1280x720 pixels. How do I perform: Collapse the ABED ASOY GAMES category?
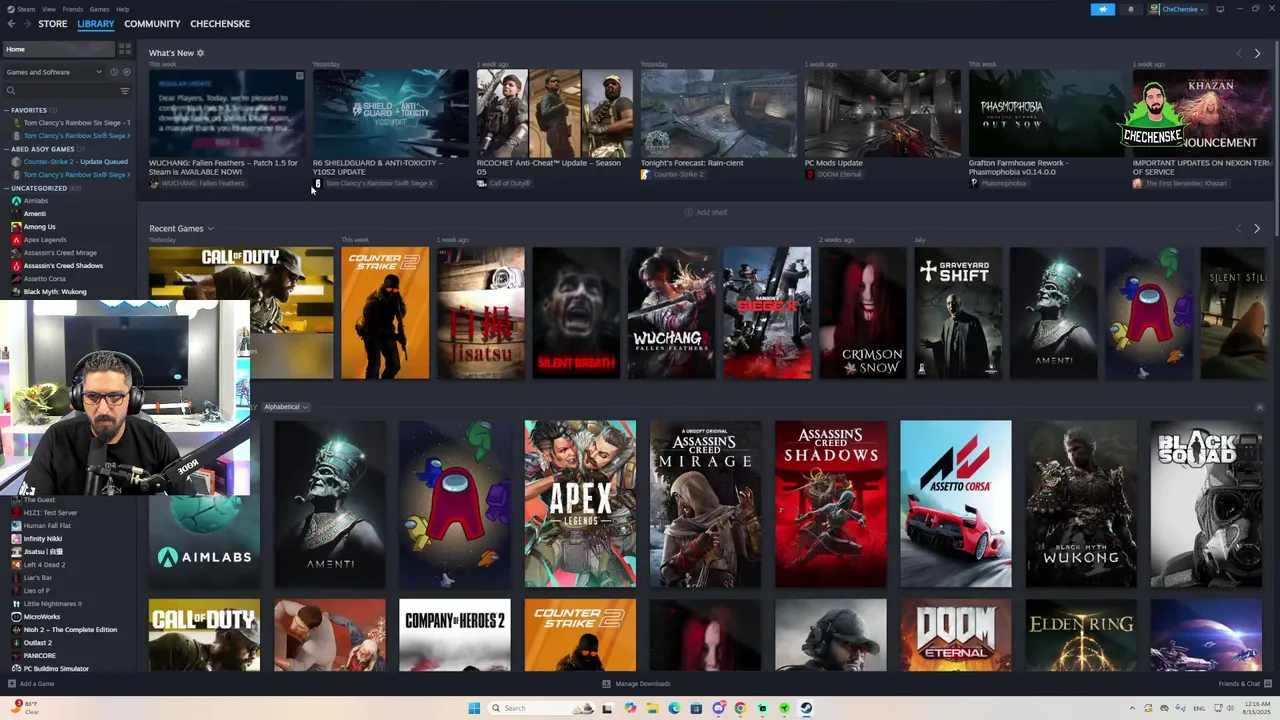pyautogui.click(x=42, y=149)
